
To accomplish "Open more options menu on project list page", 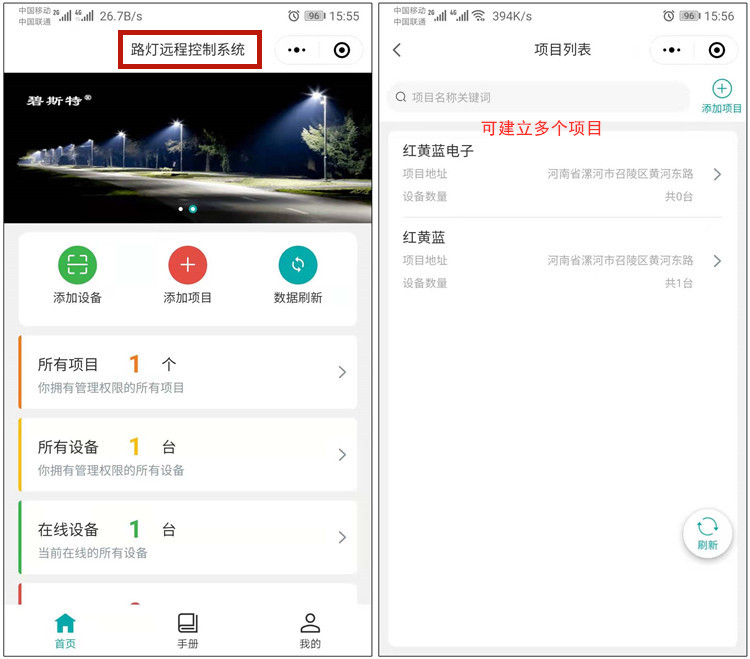I will (x=671, y=50).
